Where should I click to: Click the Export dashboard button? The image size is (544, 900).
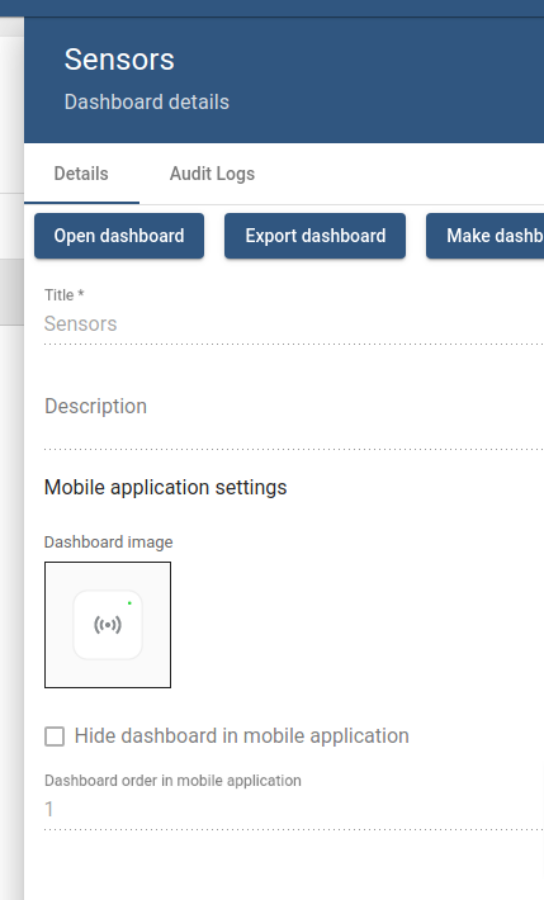click(315, 236)
